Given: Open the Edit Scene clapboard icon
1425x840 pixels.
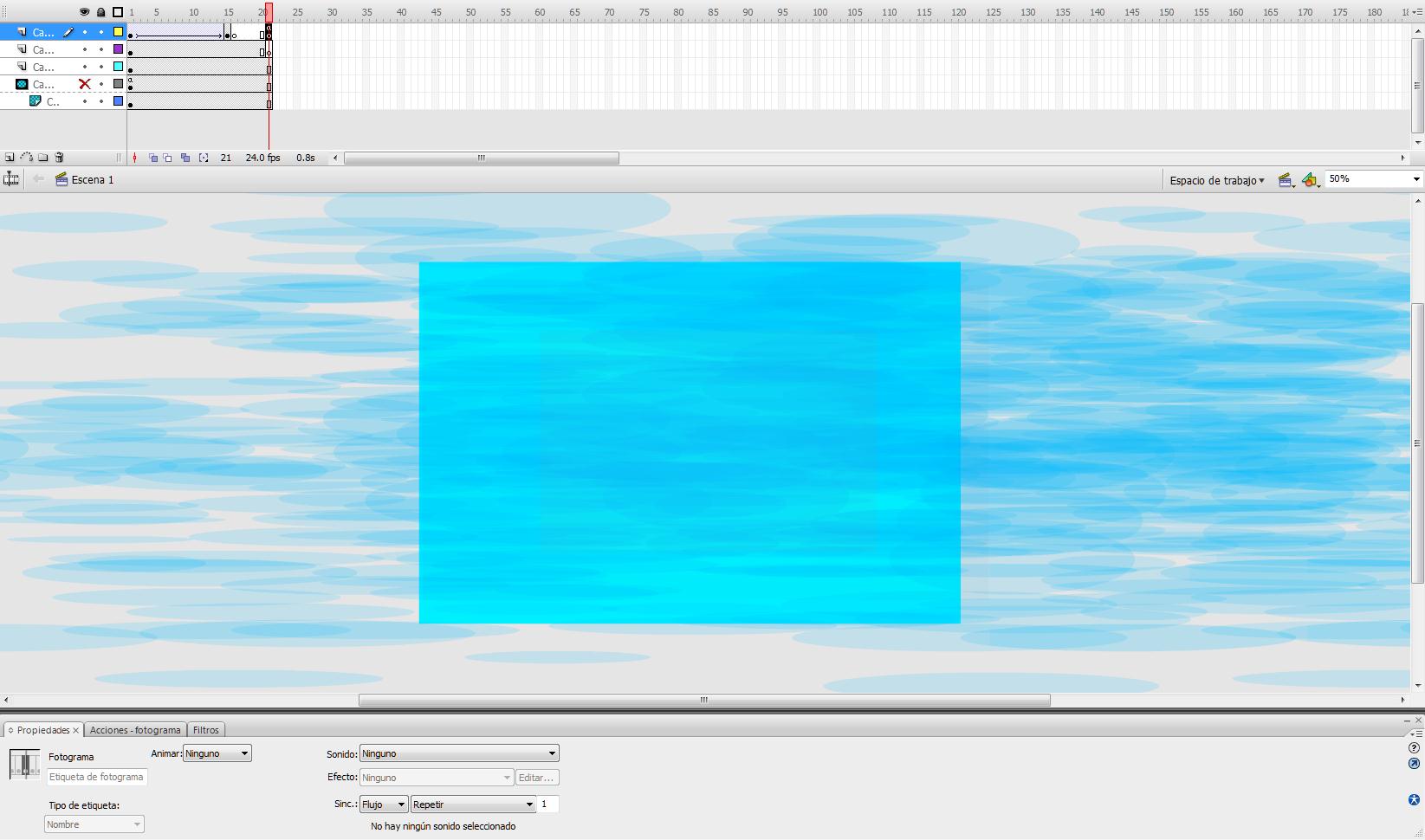Looking at the screenshot, I should (x=1286, y=179).
